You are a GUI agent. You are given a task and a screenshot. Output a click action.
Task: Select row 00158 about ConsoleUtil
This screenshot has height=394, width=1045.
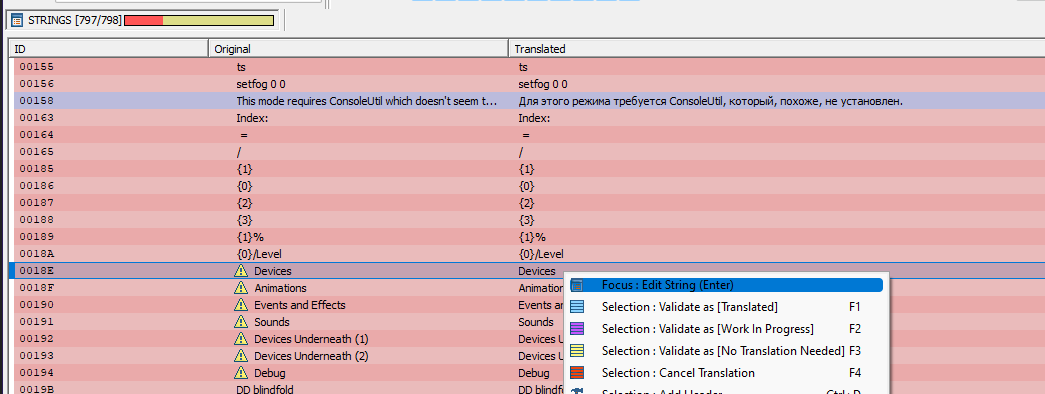point(529,101)
